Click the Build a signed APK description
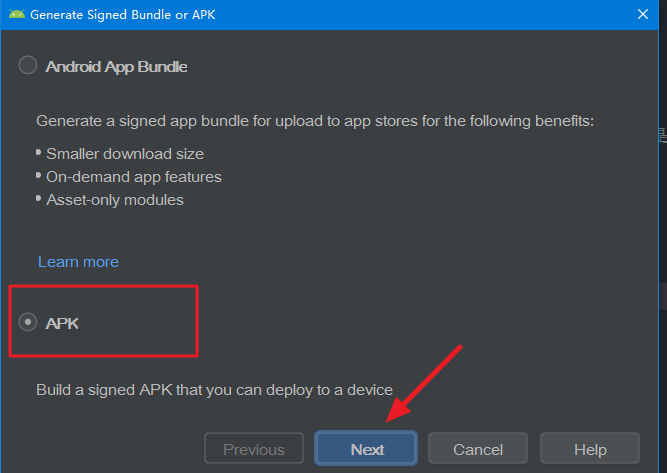This screenshot has width=667, height=473. (214, 390)
